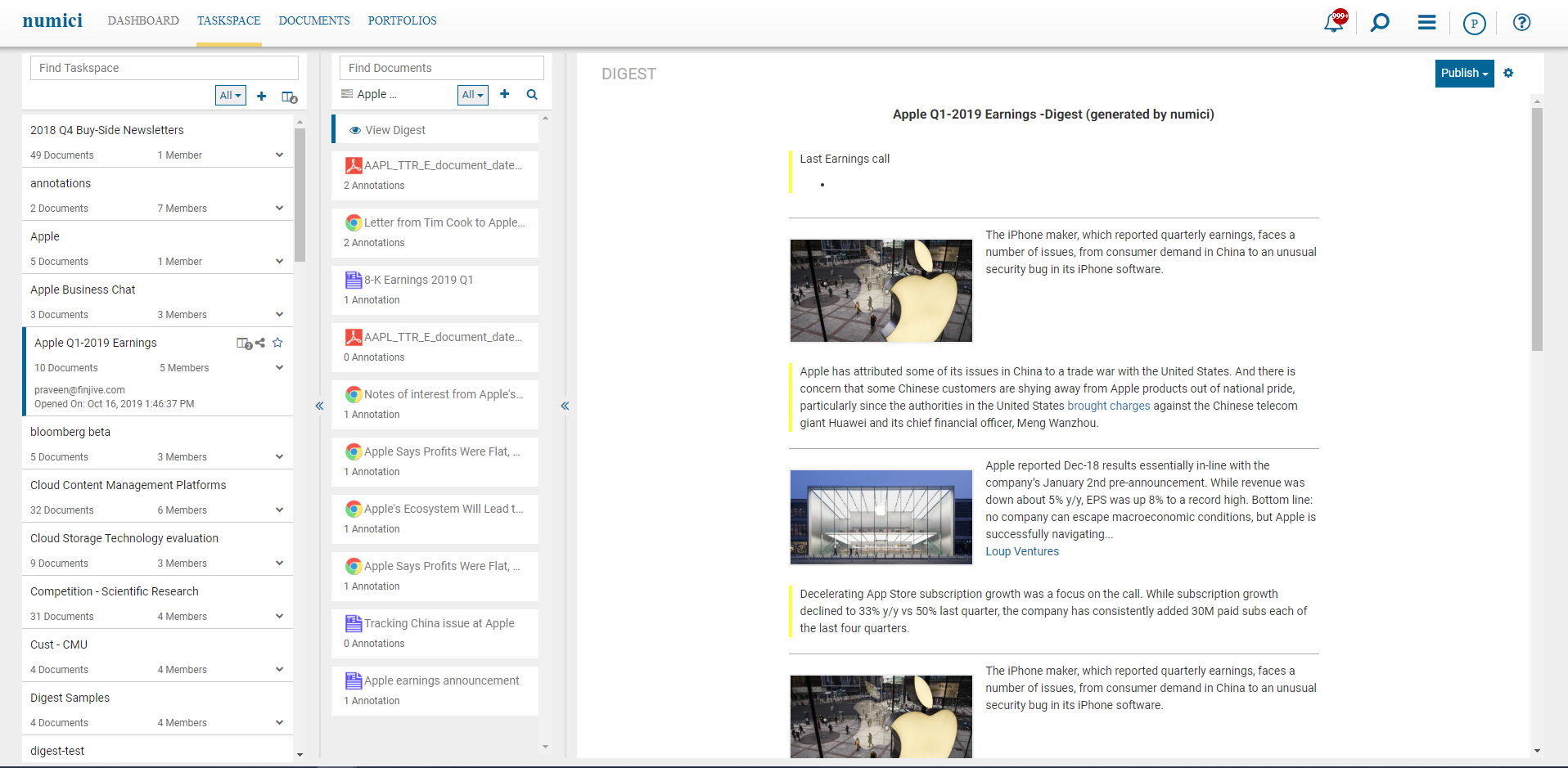1568x768 pixels.
Task: Expand Apple Business Chat details
Action: click(x=279, y=314)
